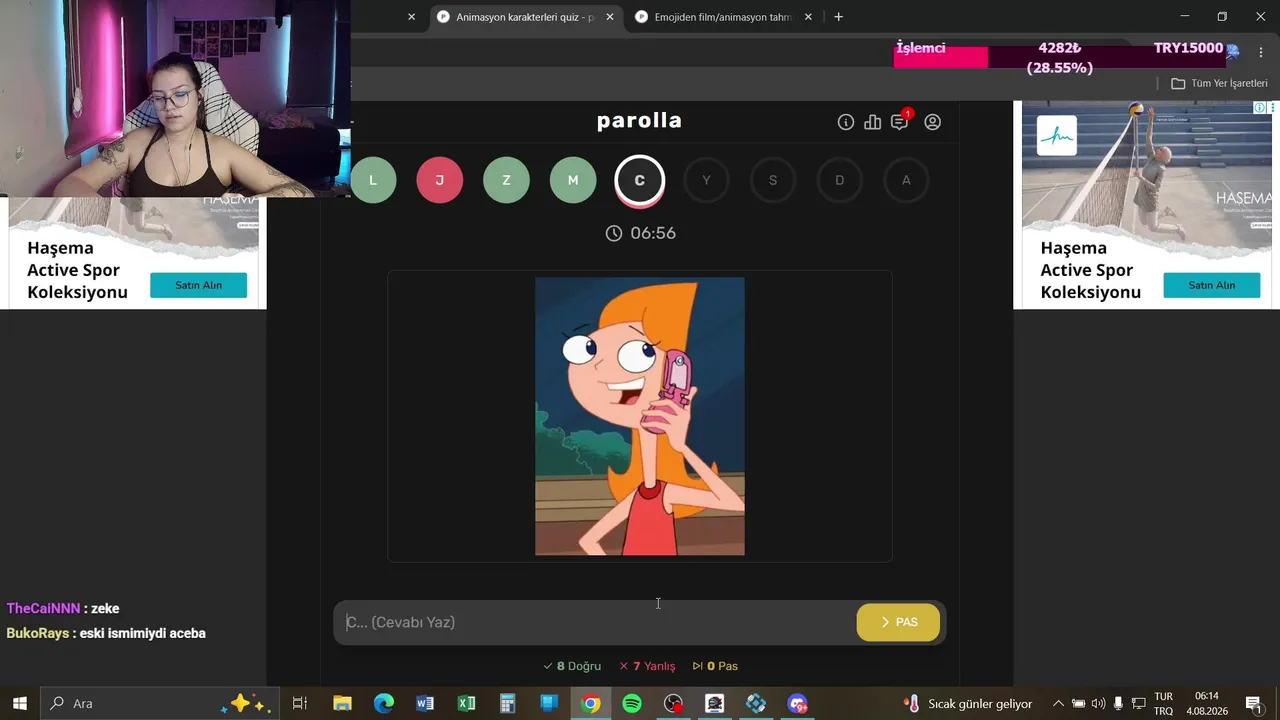The height and width of the screenshot is (720, 1280).
Task: Open the Windows notification center
Action: [1253, 703]
